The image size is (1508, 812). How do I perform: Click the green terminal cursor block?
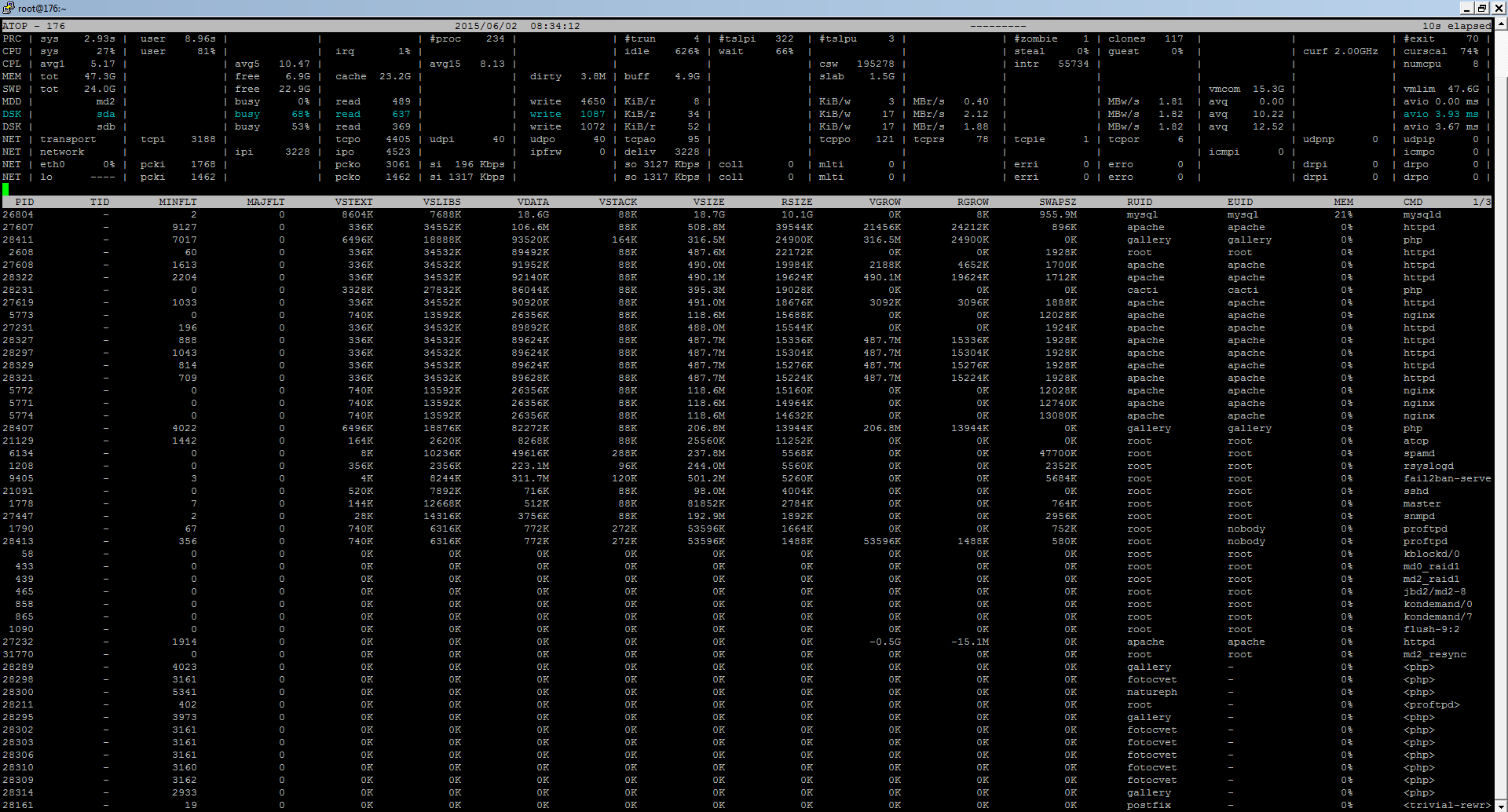[5, 189]
